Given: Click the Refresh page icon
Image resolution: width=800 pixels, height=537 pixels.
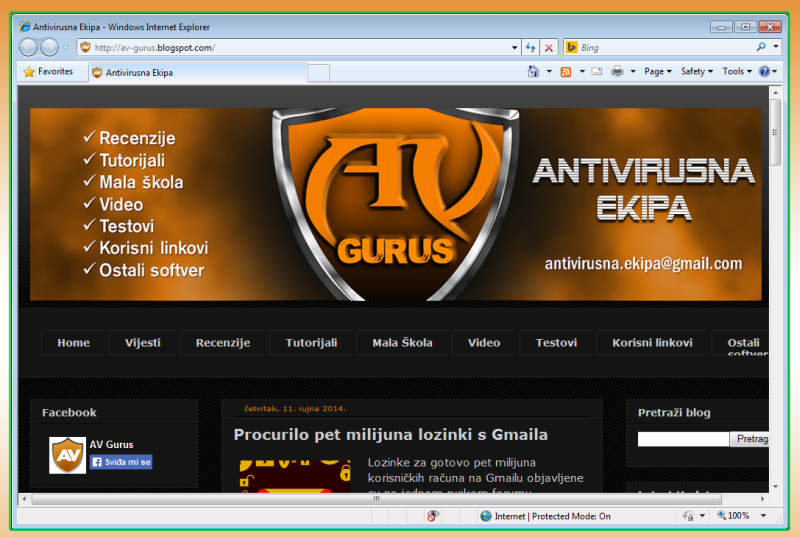Looking at the screenshot, I should click(531, 48).
